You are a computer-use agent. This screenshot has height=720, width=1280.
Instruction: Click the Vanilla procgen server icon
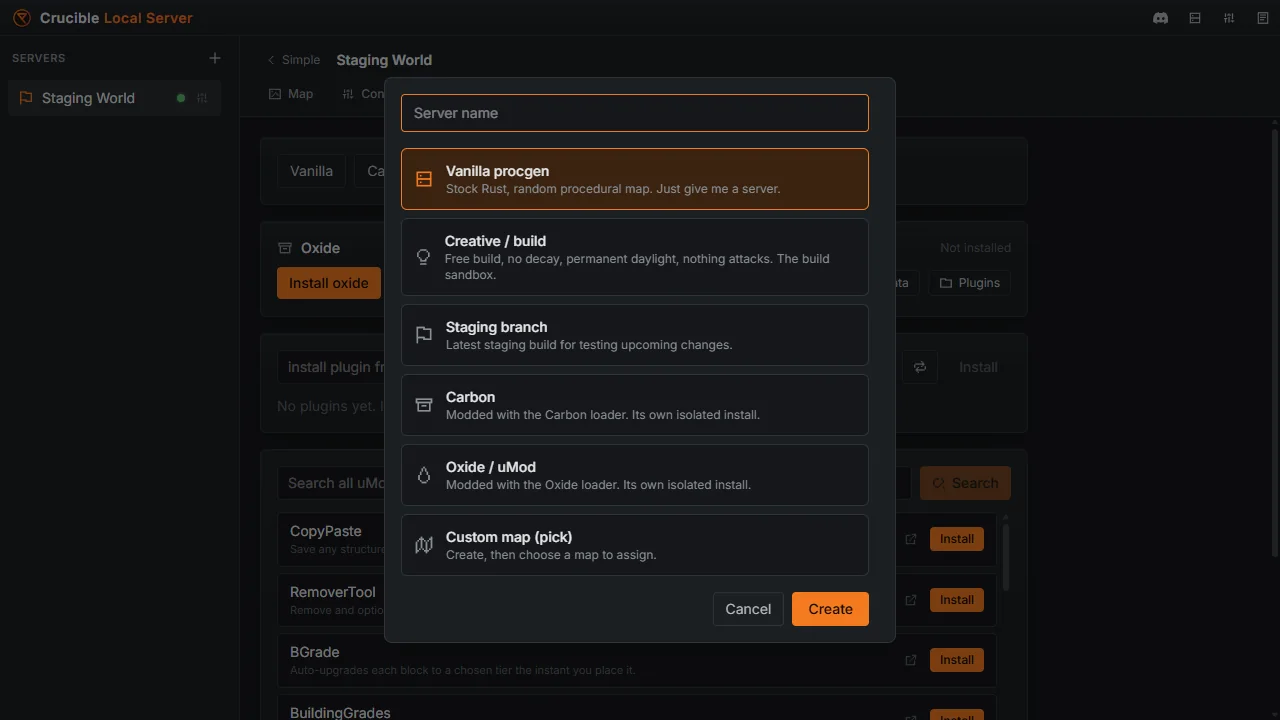tap(424, 179)
